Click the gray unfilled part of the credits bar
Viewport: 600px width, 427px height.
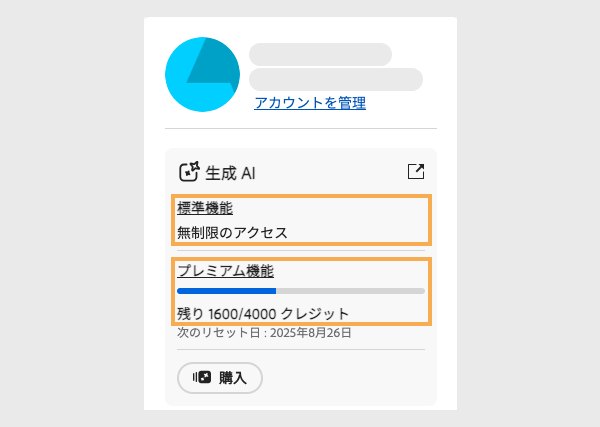click(x=350, y=291)
